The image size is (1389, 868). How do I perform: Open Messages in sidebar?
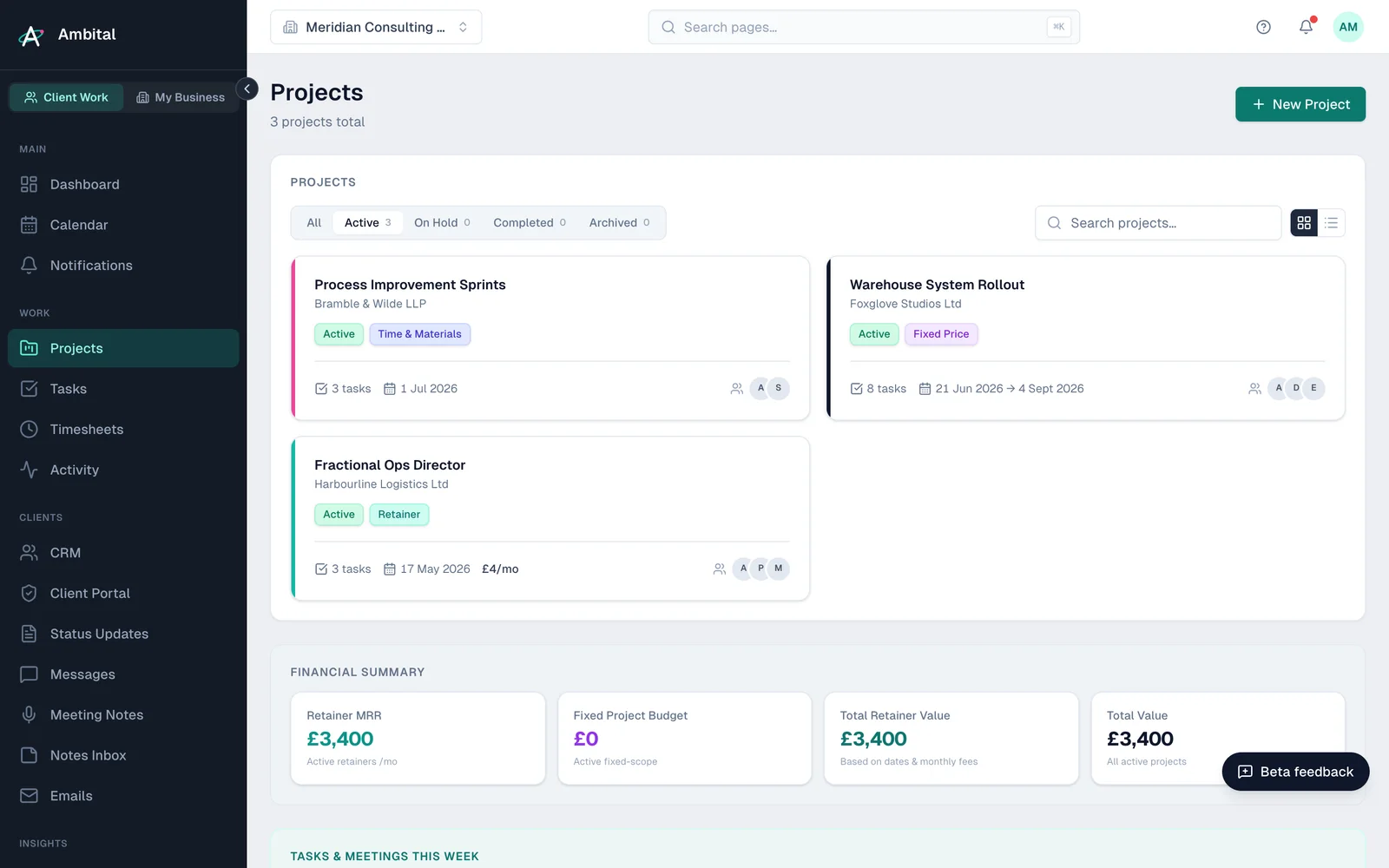click(x=123, y=674)
